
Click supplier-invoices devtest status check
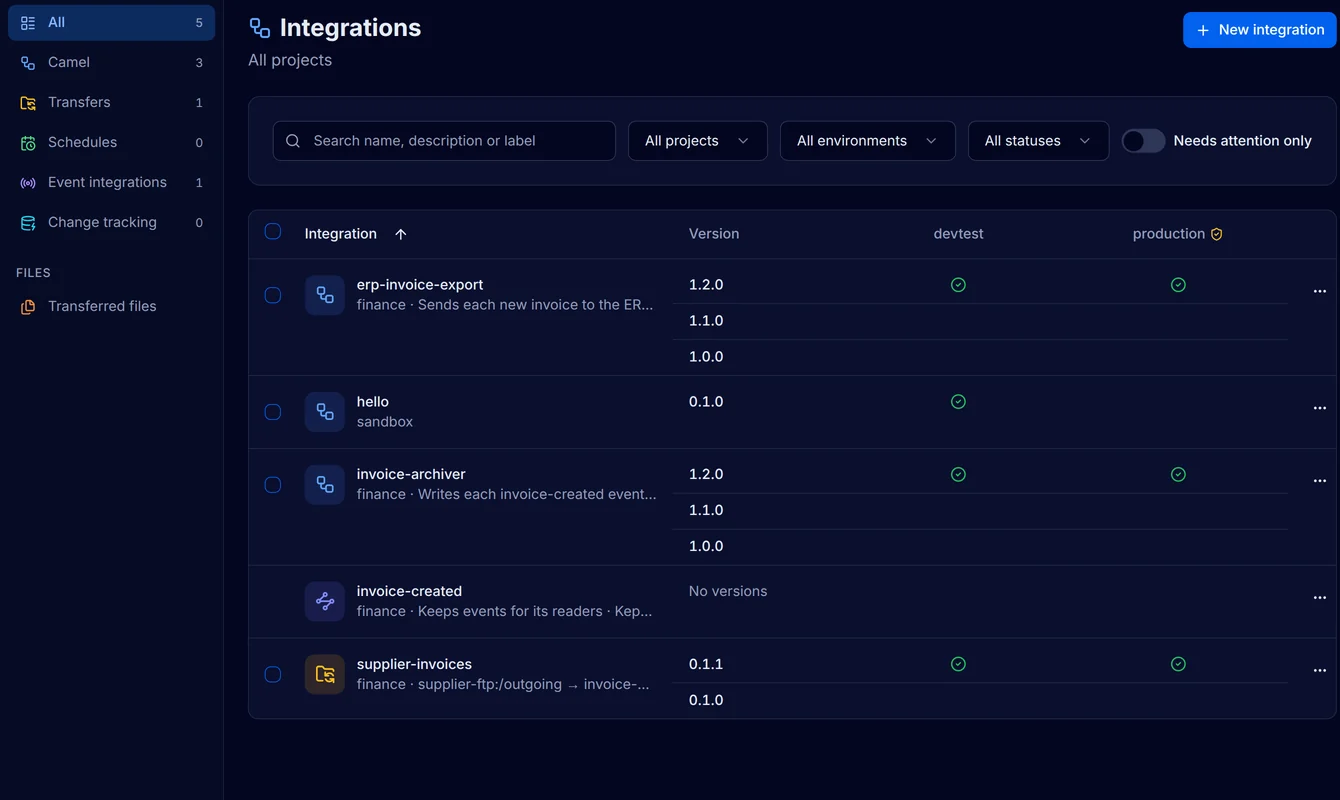[958, 664]
